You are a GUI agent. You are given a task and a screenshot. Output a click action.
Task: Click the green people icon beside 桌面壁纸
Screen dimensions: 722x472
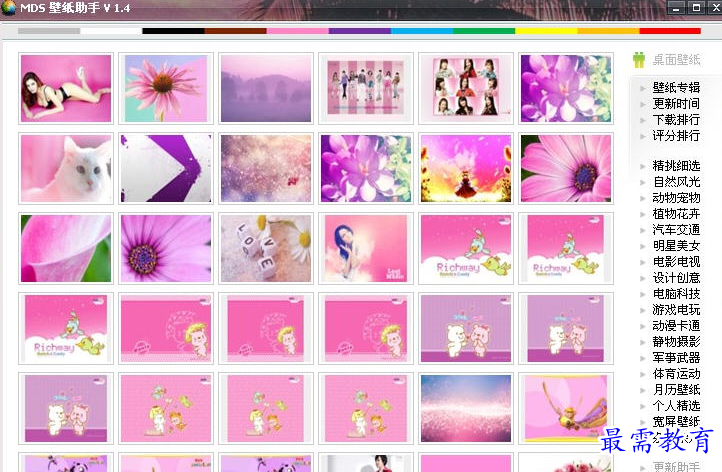point(639,60)
